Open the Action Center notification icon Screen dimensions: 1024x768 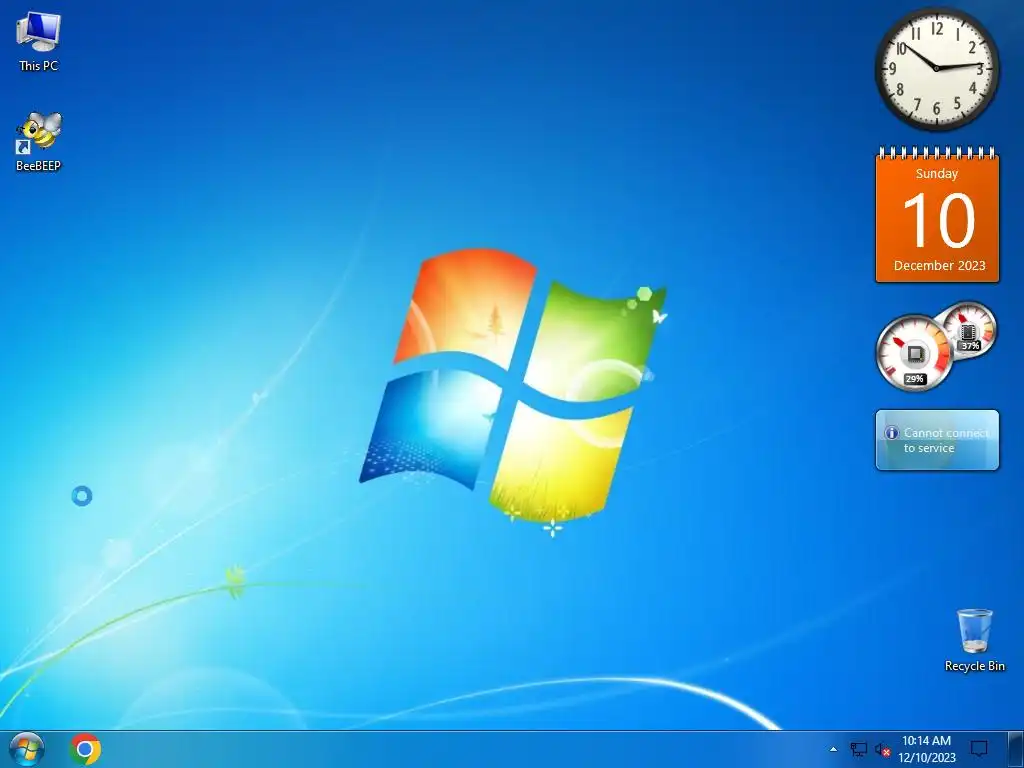point(979,749)
